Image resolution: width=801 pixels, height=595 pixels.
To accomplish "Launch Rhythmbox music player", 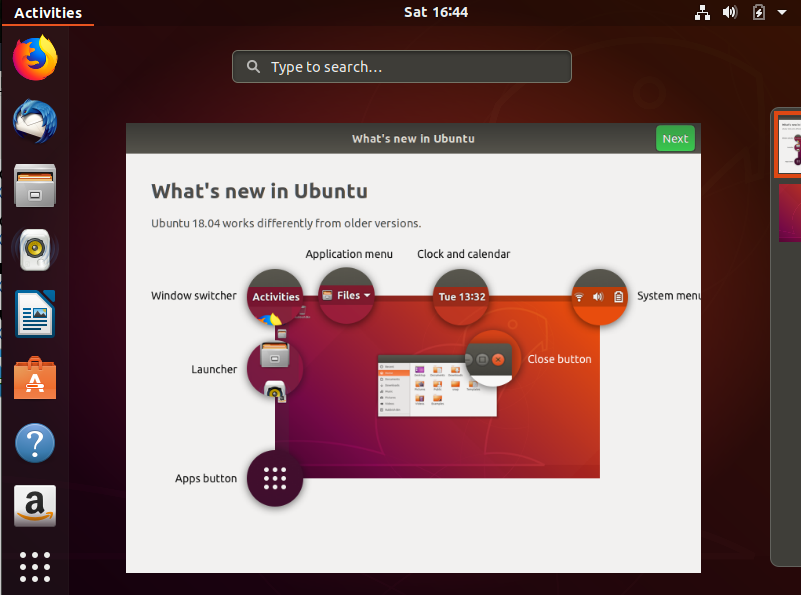I will (x=35, y=250).
